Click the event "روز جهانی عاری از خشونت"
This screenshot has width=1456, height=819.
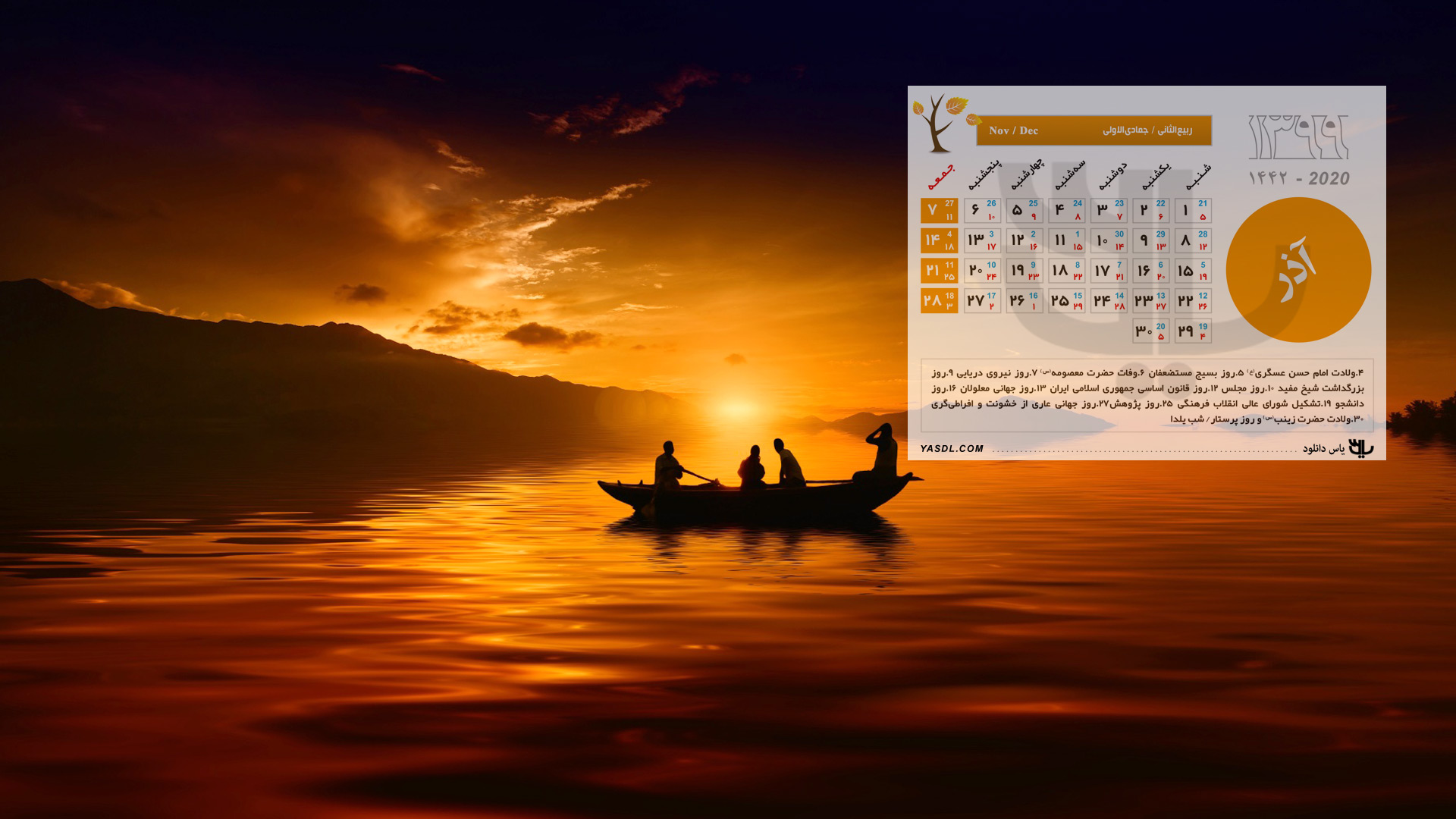pos(1040,403)
